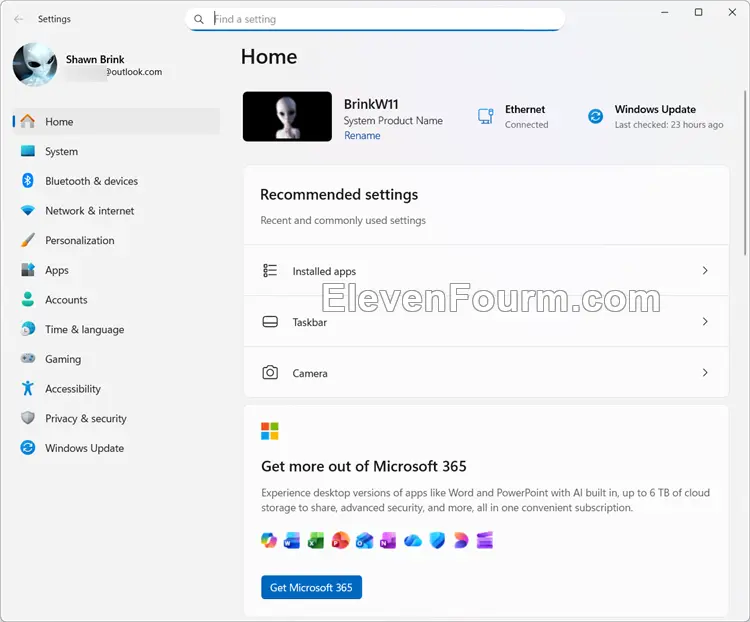Go to Time & language
This screenshot has height=622, width=750.
pos(116,329)
